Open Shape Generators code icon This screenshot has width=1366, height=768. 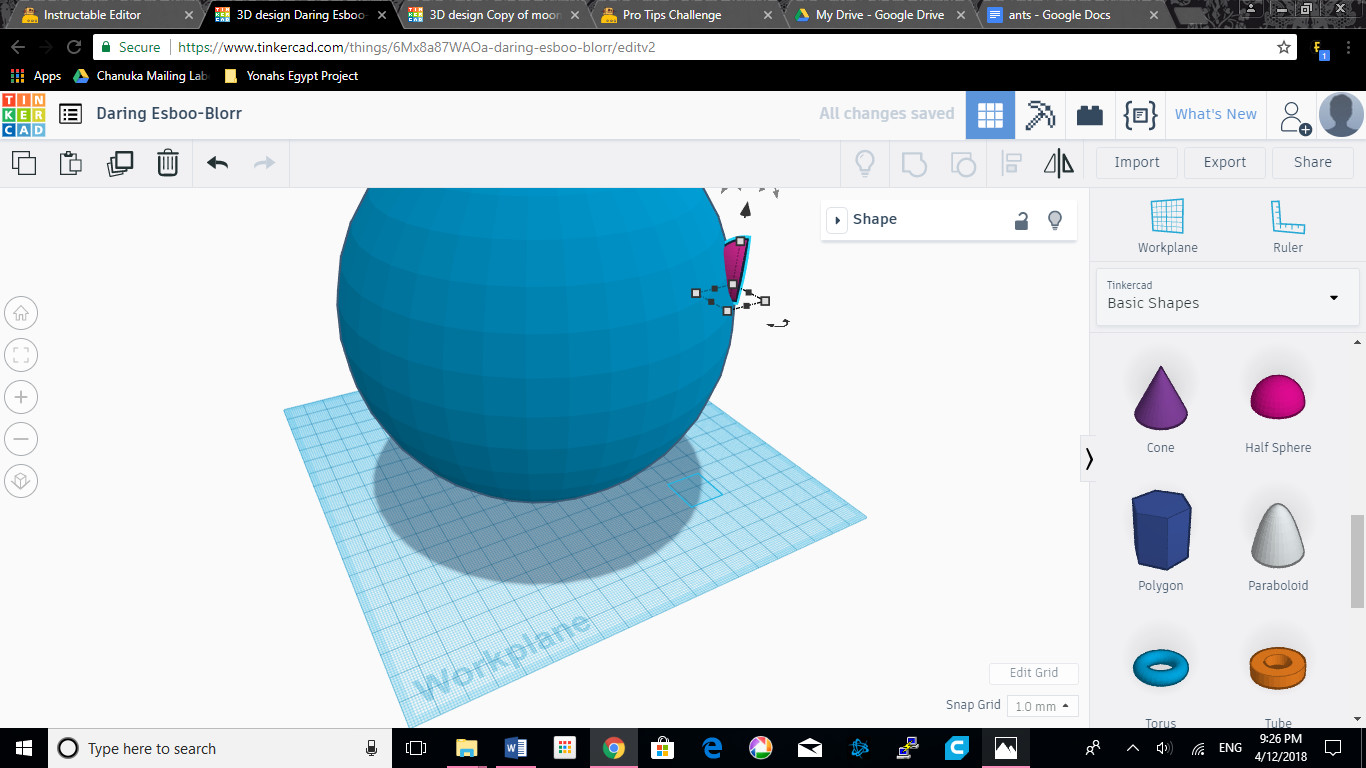pyautogui.click(x=1140, y=115)
